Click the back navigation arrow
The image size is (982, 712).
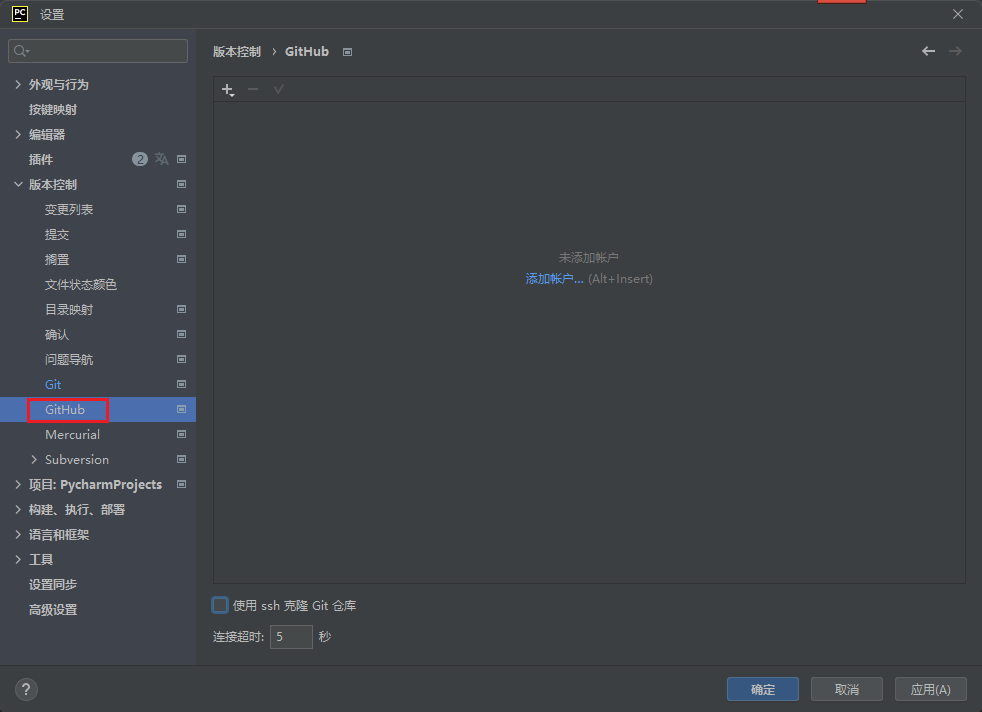tap(928, 51)
